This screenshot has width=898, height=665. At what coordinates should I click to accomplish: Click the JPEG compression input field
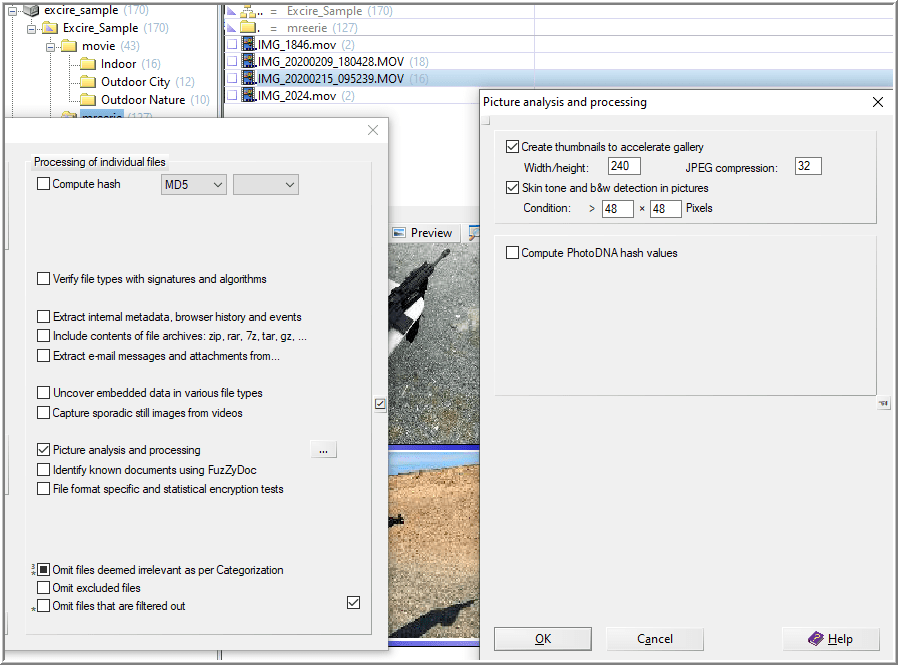[x=808, y=167]
